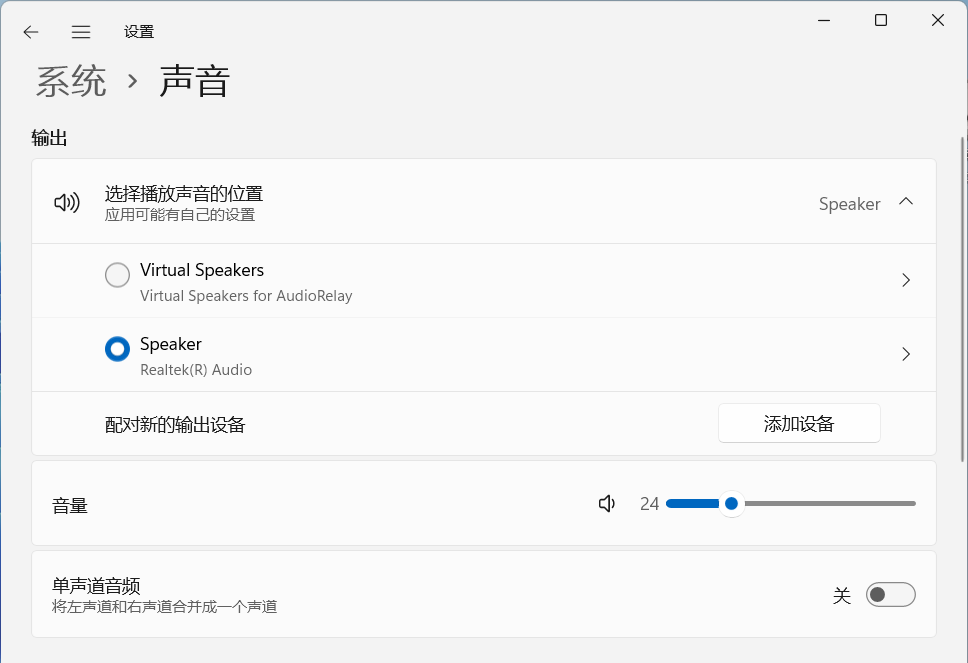The image size is (968, 663).
Task: Select the Speaker Realtek radio button
Action: pos(117,349)
